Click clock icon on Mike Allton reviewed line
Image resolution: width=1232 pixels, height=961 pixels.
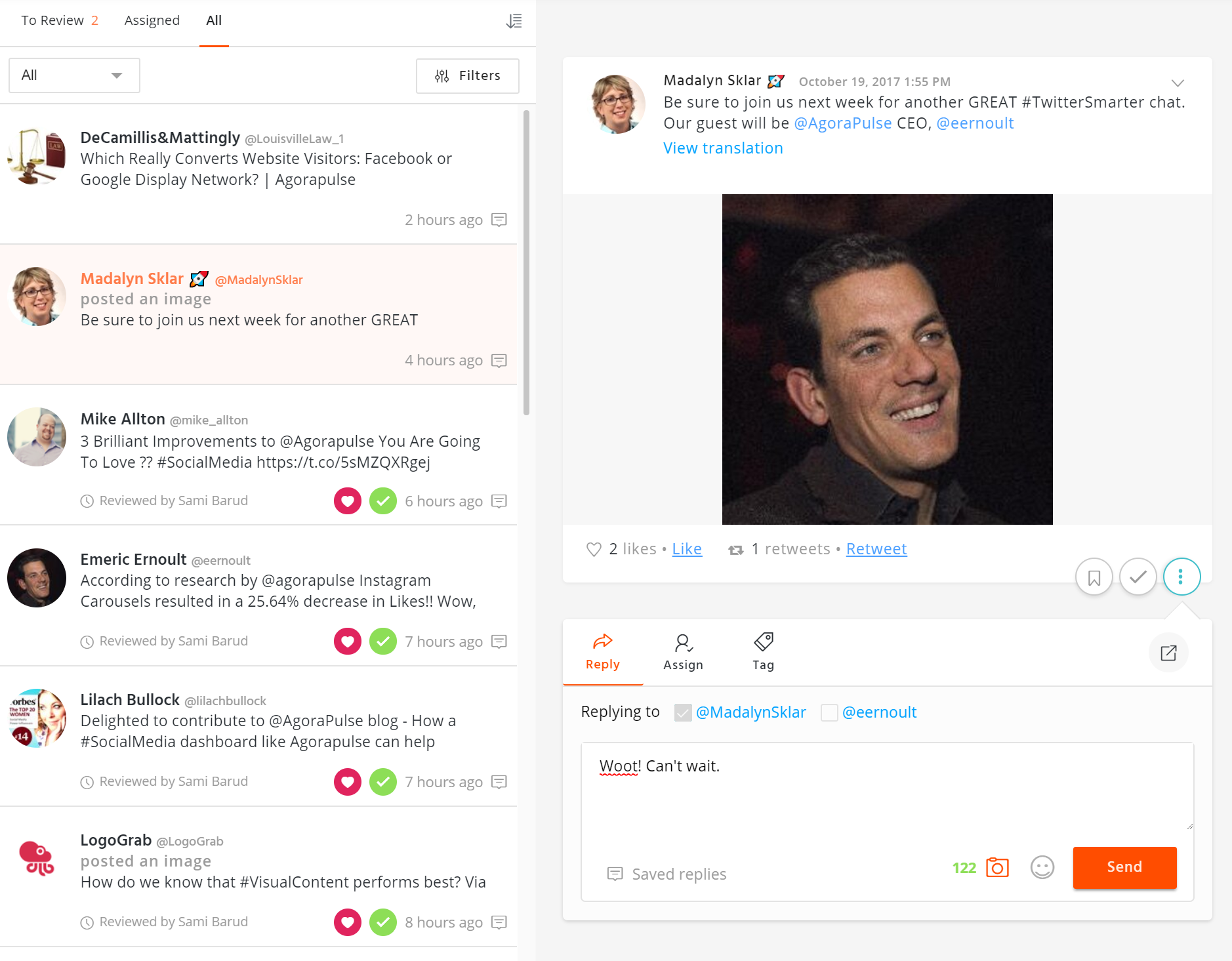(x=87, y=501)
